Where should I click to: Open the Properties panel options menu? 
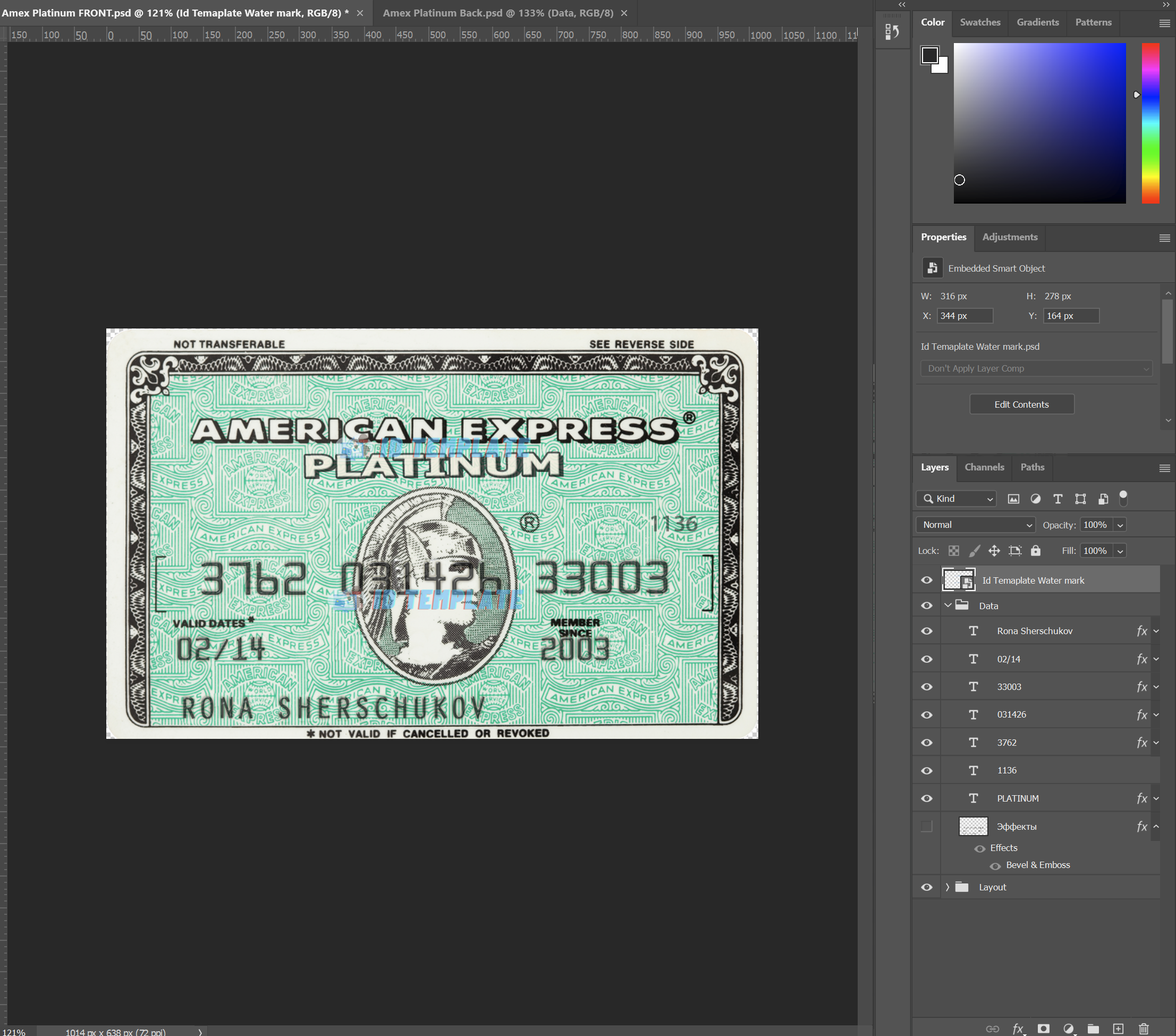(1164, 238)
